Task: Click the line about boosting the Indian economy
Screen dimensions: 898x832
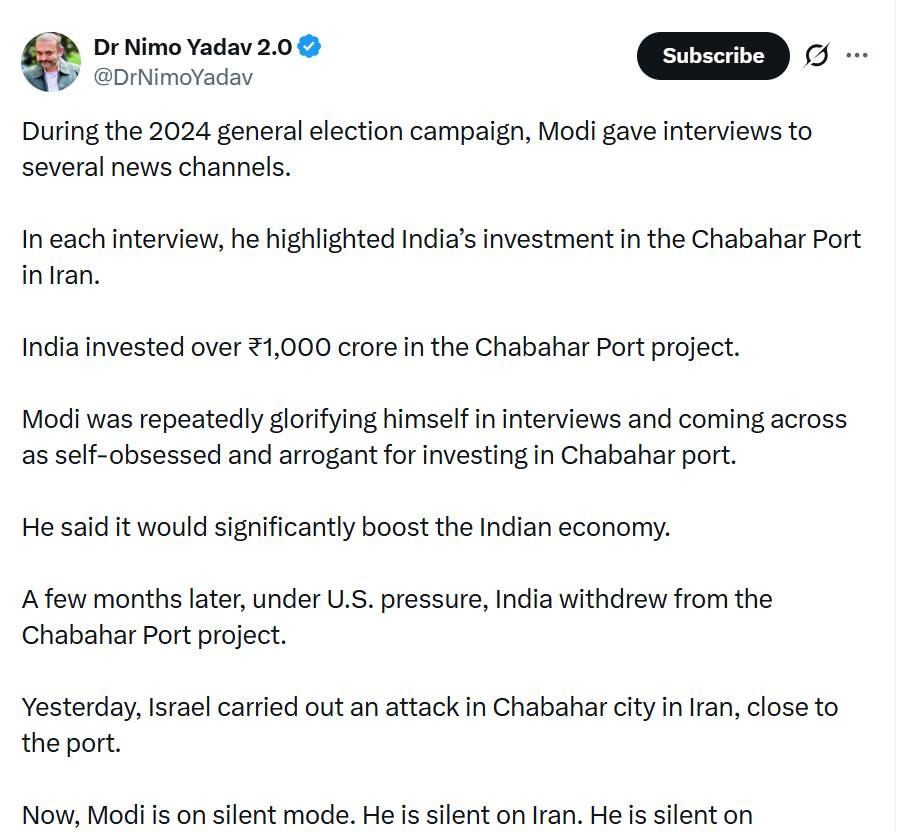Action: click(345, 526)
